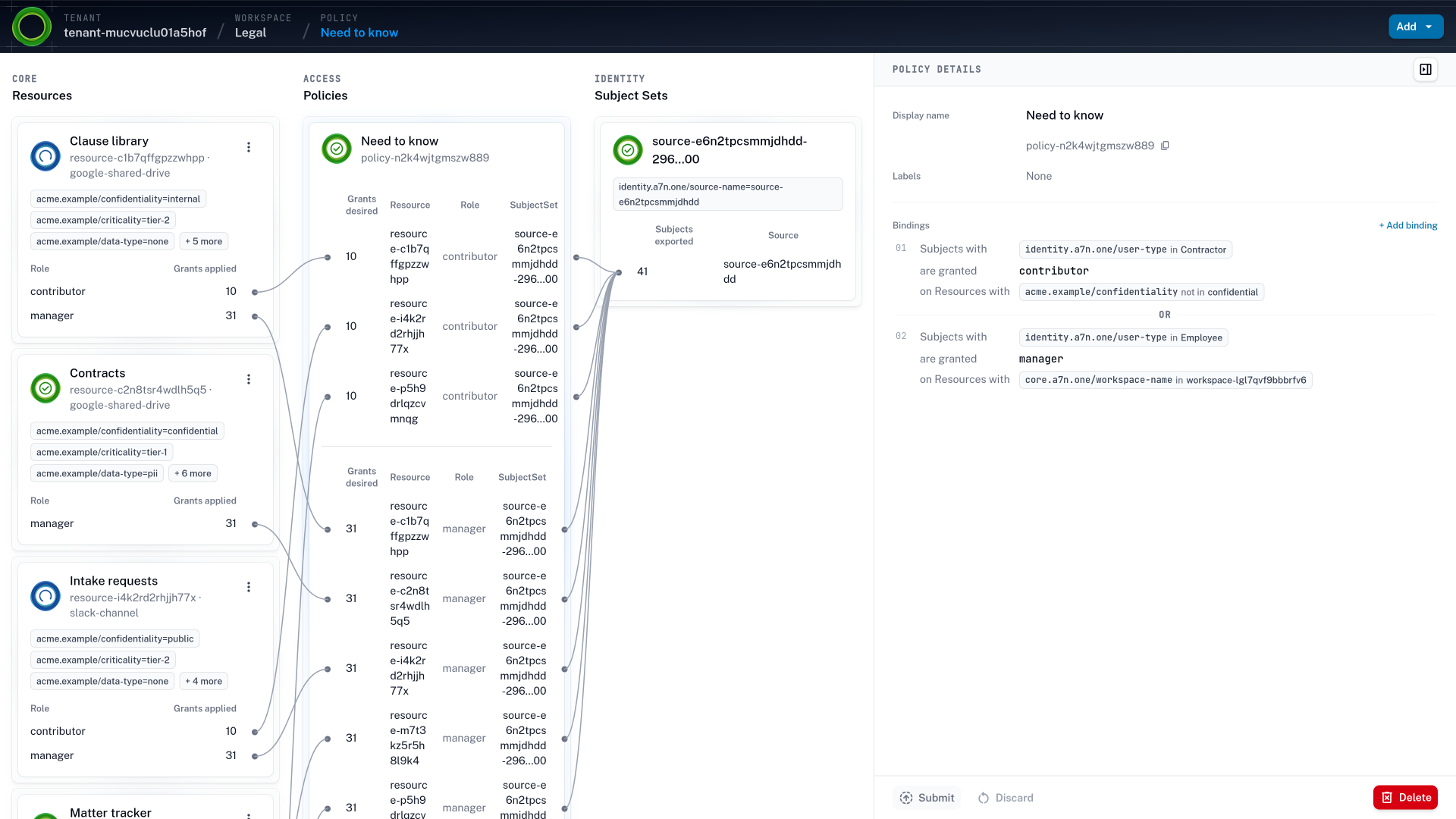Click the subject set green check icon
The image size is (1456, 819).
(x=628, y=150)
